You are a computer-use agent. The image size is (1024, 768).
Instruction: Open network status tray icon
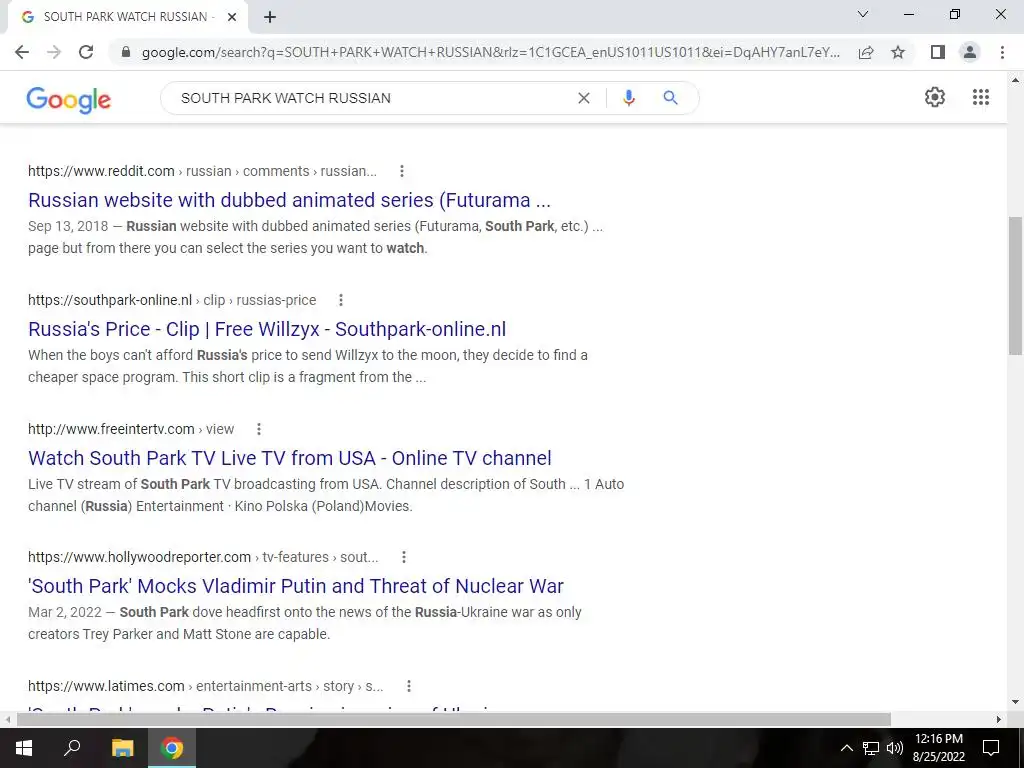click(x=871, y=748)
